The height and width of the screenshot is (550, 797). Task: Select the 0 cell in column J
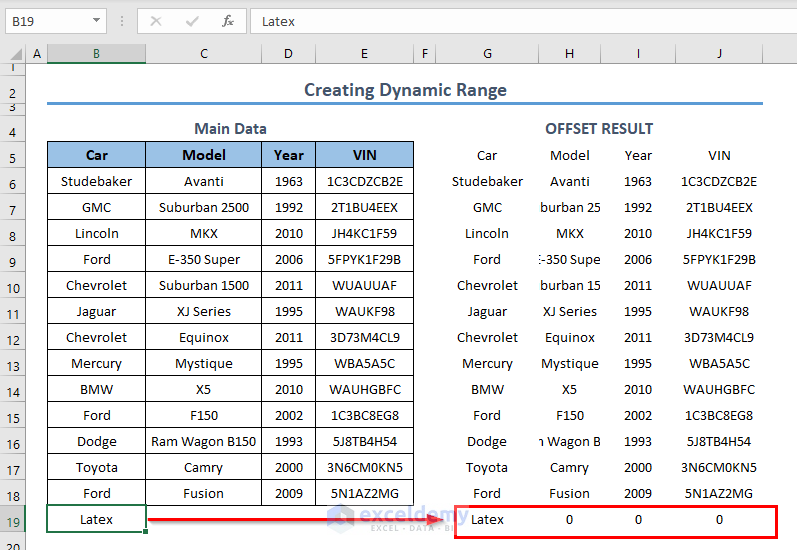tap(719, 519)
